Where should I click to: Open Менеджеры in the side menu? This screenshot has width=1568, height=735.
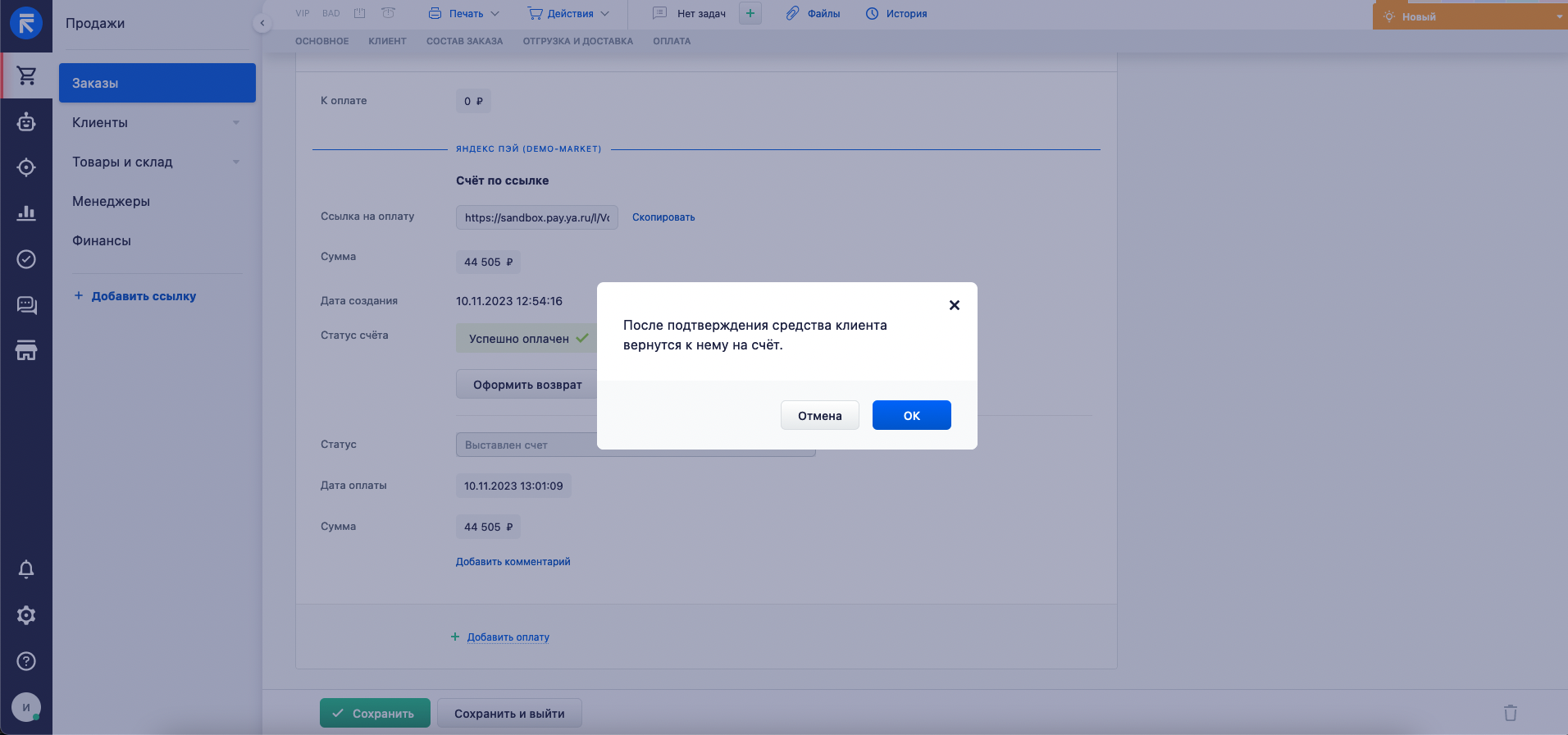(111, 201)
